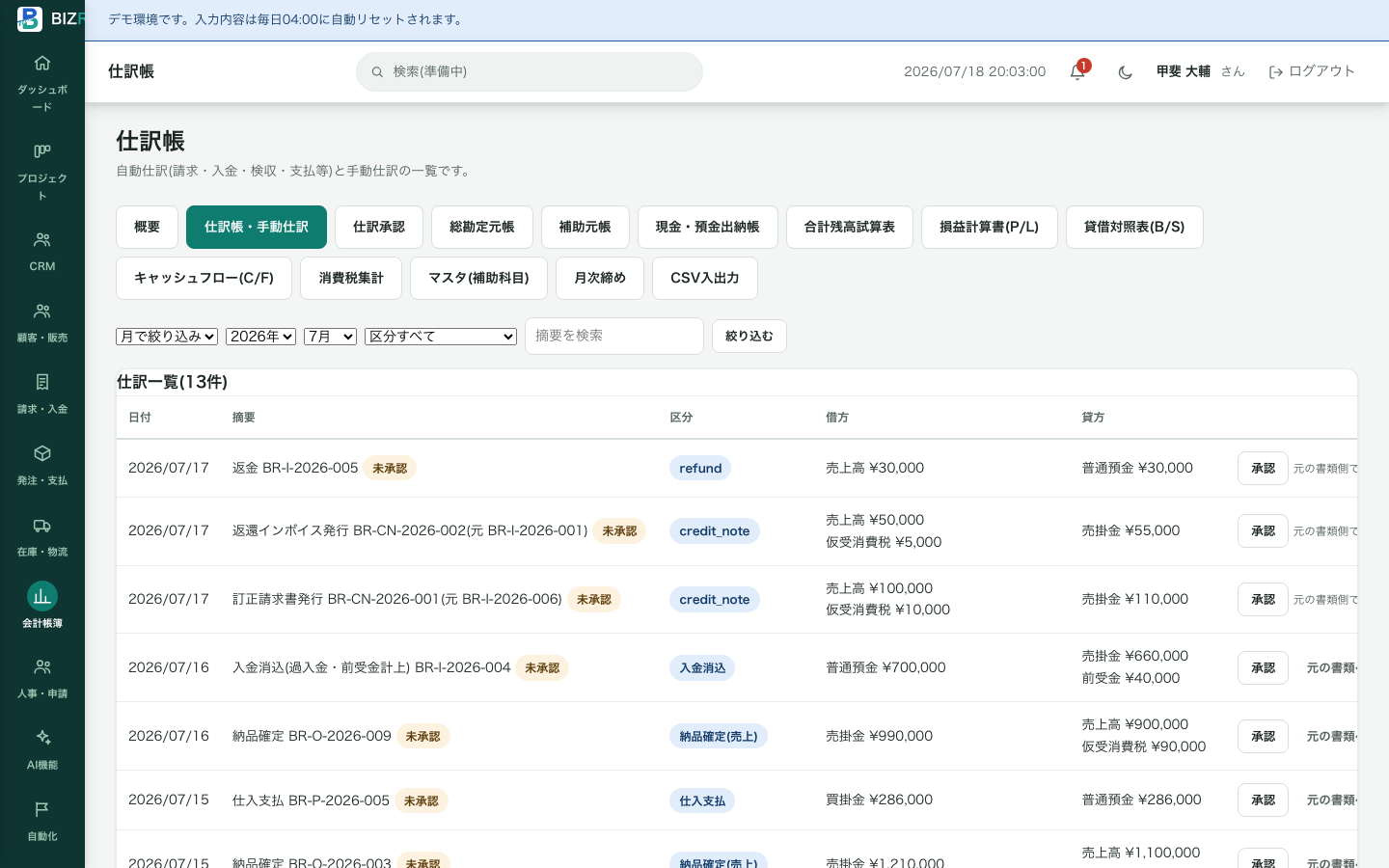The image size is (1389, 868).
Task: Switch to the 概要 tab
Action: (x=147, y=227)
